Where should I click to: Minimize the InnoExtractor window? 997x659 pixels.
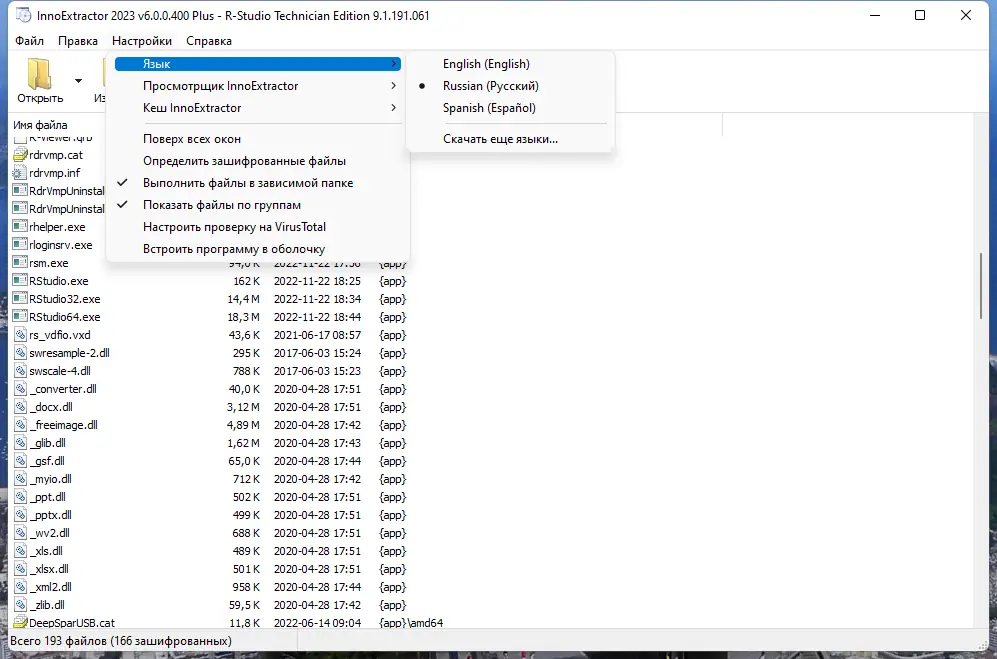(875, 15)
